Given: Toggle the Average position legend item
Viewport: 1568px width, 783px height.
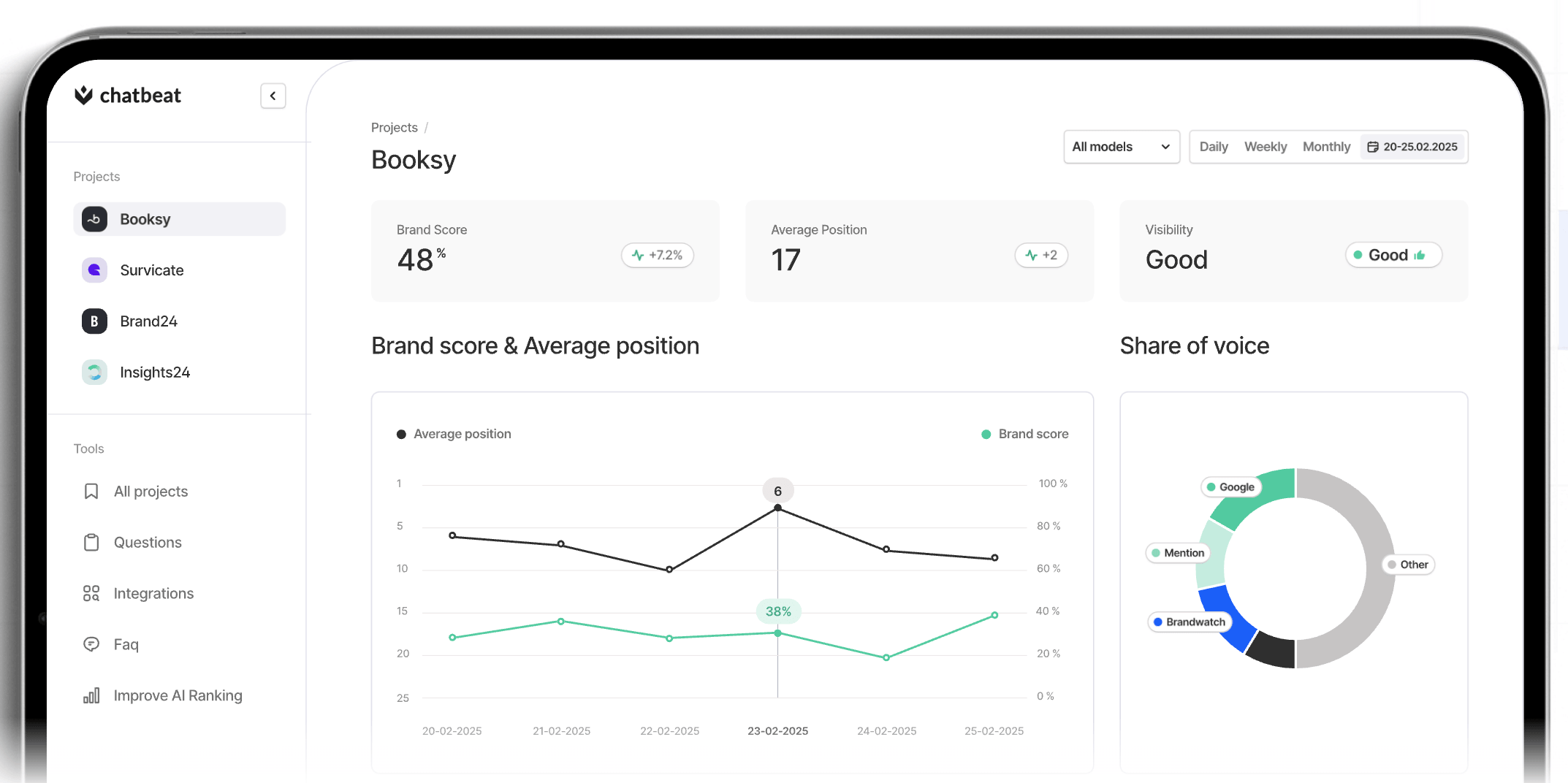Looking at the screenshot, I should point(454,434).
